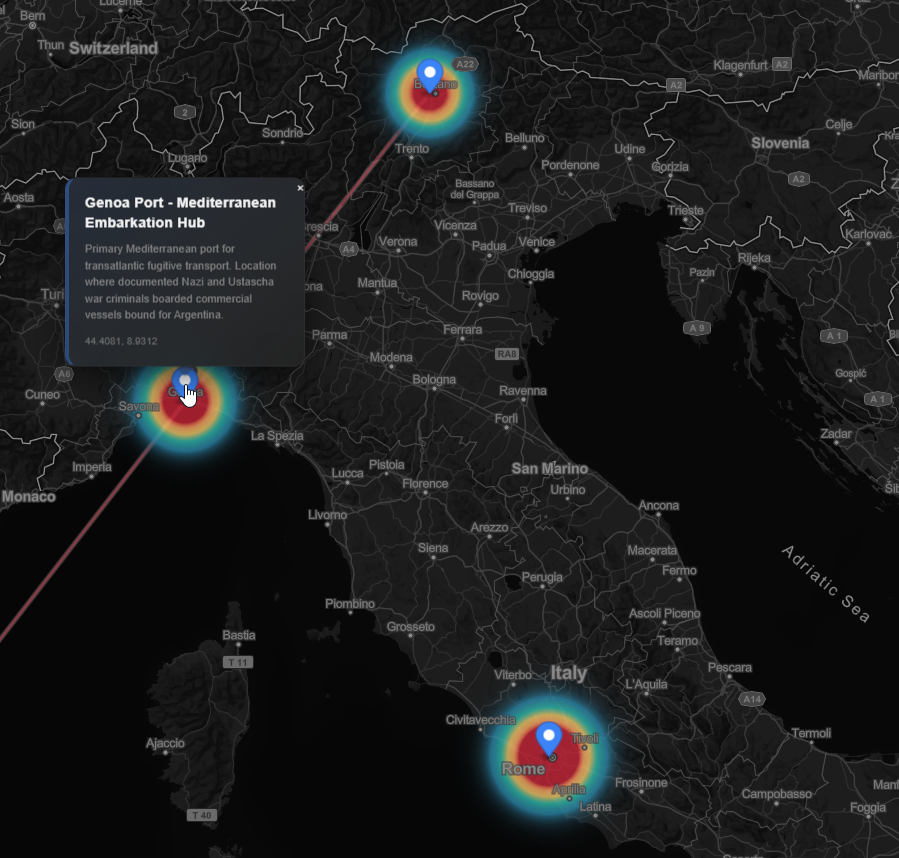The width and height of the screenshot is (899, 858).
Task: Click the T 40 shield below Corsica
Action: coord(201,814)
